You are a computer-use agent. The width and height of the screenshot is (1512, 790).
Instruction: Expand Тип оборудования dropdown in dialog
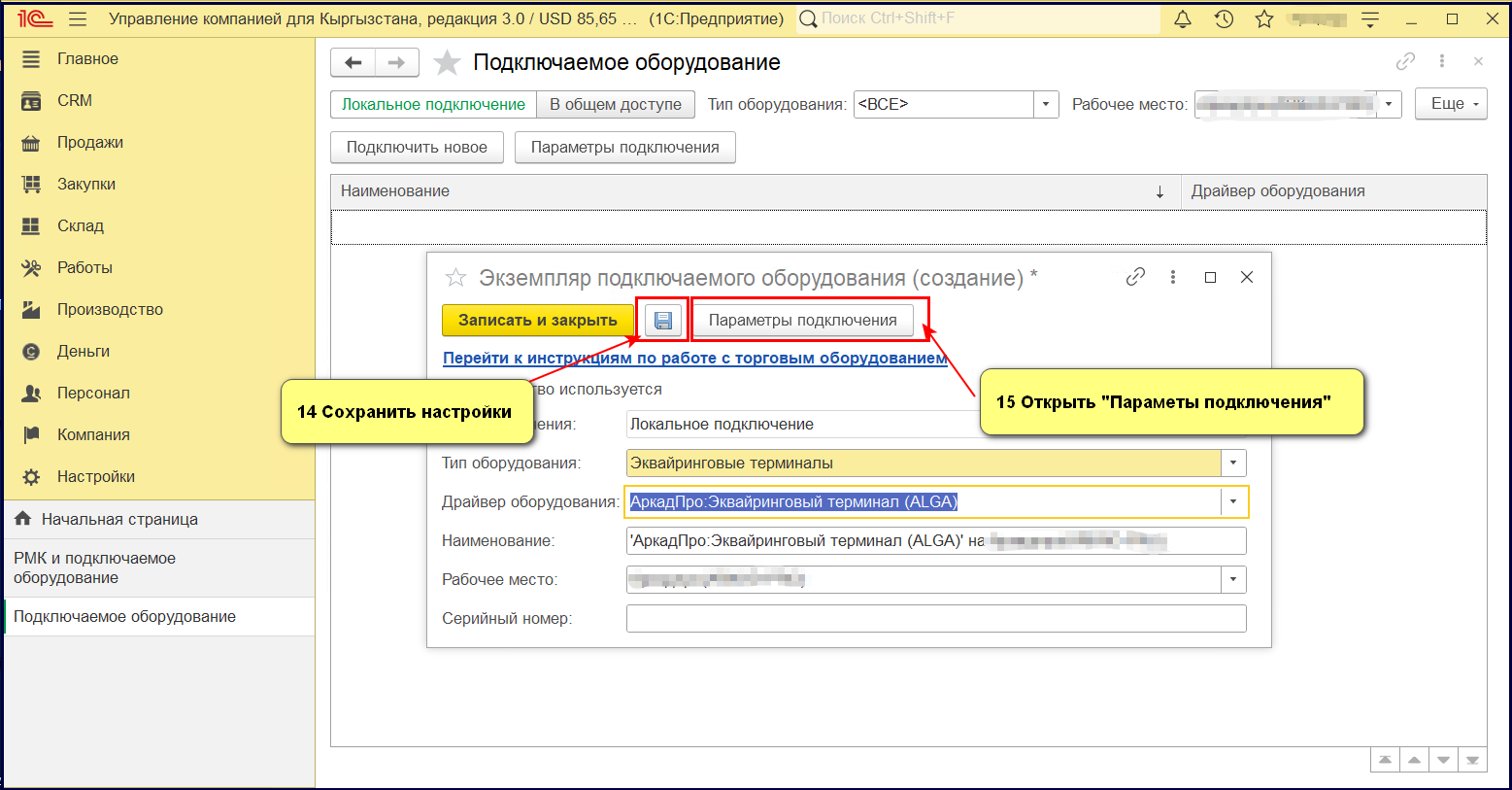pyautogui.click(x=1233, y=464)
